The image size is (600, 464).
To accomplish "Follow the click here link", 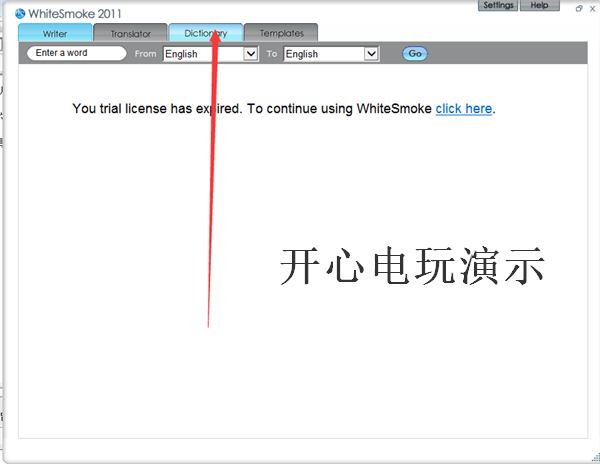I will tap(464, 109).
